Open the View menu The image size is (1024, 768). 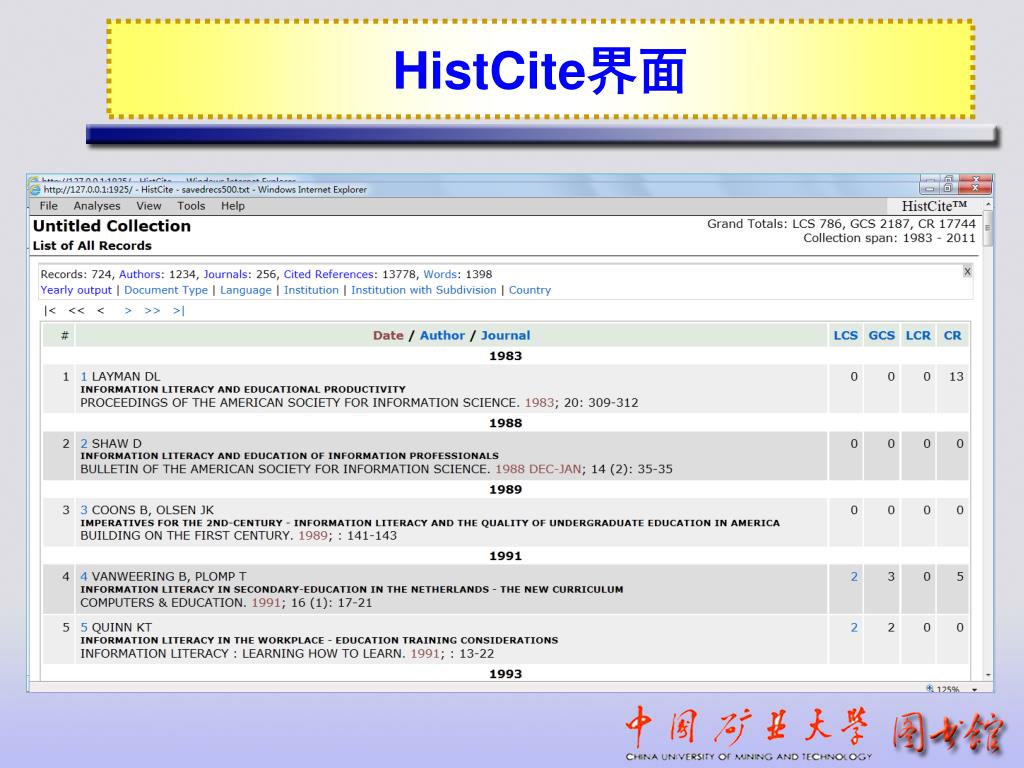pos(149,206)
